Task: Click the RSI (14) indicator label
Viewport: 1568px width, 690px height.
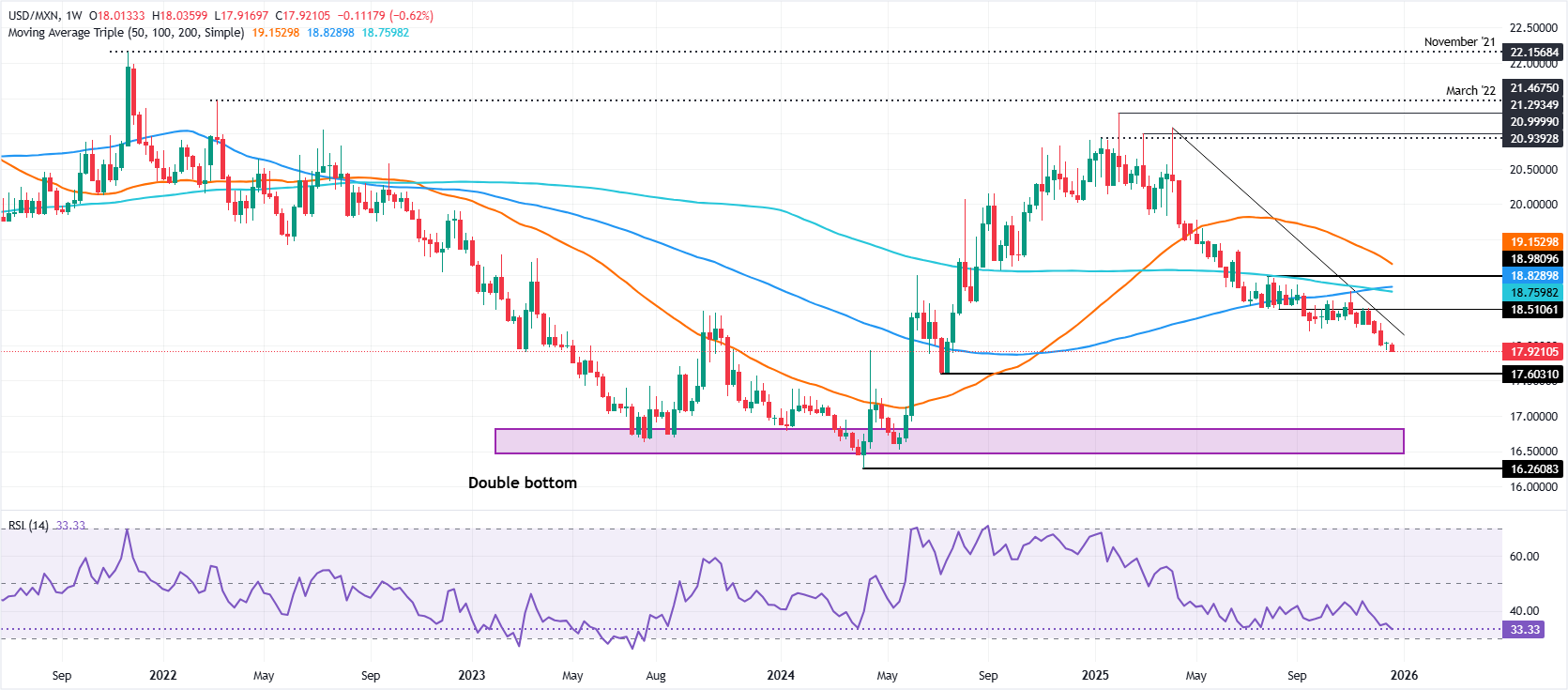Action: (28, 526)
